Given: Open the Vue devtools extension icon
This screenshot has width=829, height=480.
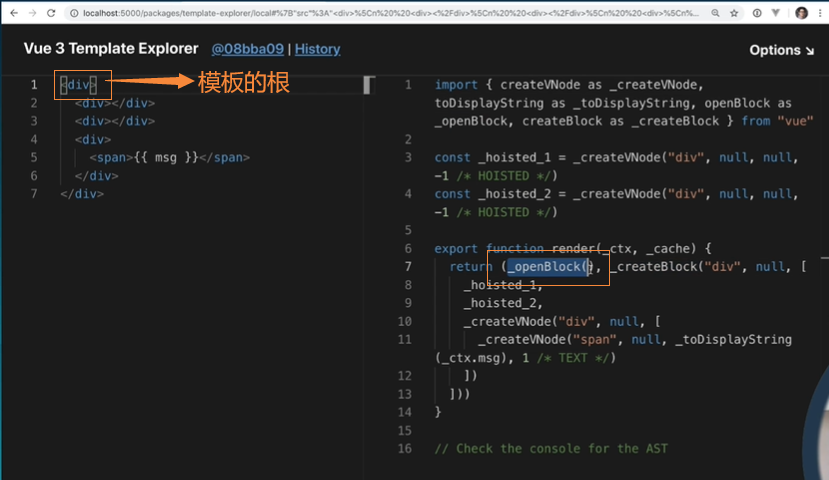Looking at the screenshot, I should 776,13.
